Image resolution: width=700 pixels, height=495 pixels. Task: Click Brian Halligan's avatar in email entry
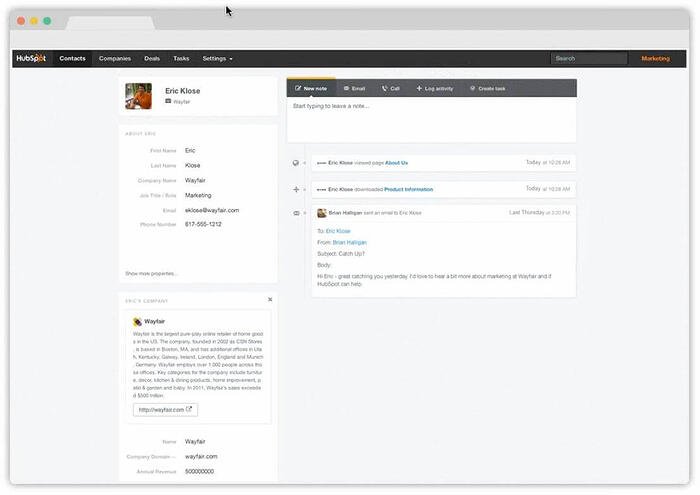coord(321,213)
